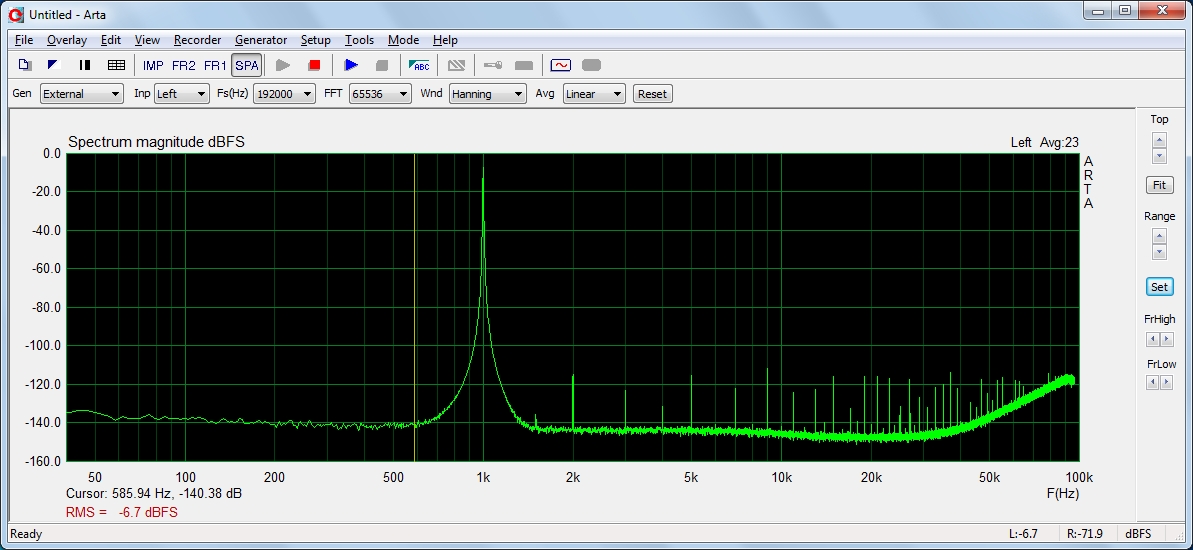The width and height of the screenshot is (1193, 550).
Task: Click the Arta application icon in title bar
Action: click(15, 14)
